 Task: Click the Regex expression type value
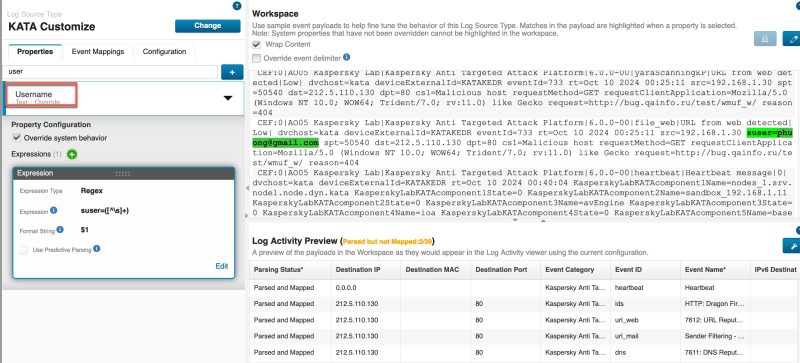click(x=91, y=191)
